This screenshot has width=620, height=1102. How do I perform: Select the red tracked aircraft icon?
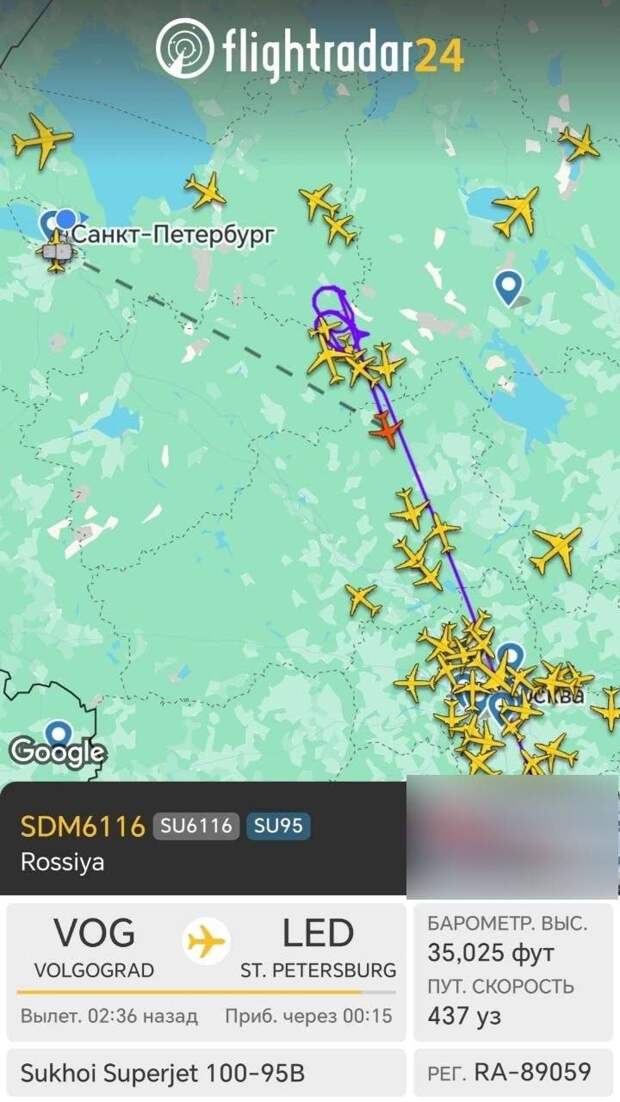(x=386, y=429)
